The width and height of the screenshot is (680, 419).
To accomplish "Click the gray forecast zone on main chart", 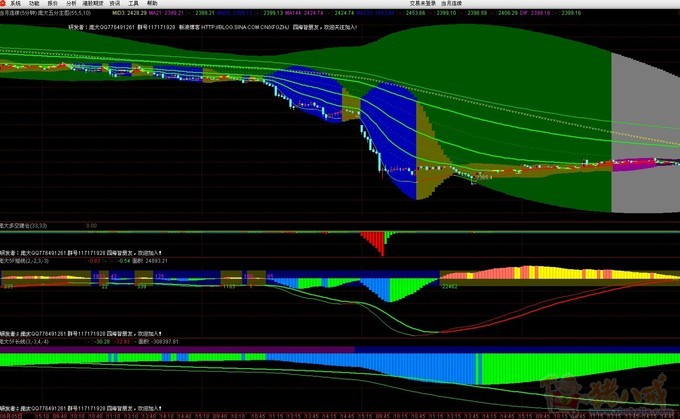I will coord(645,132).
